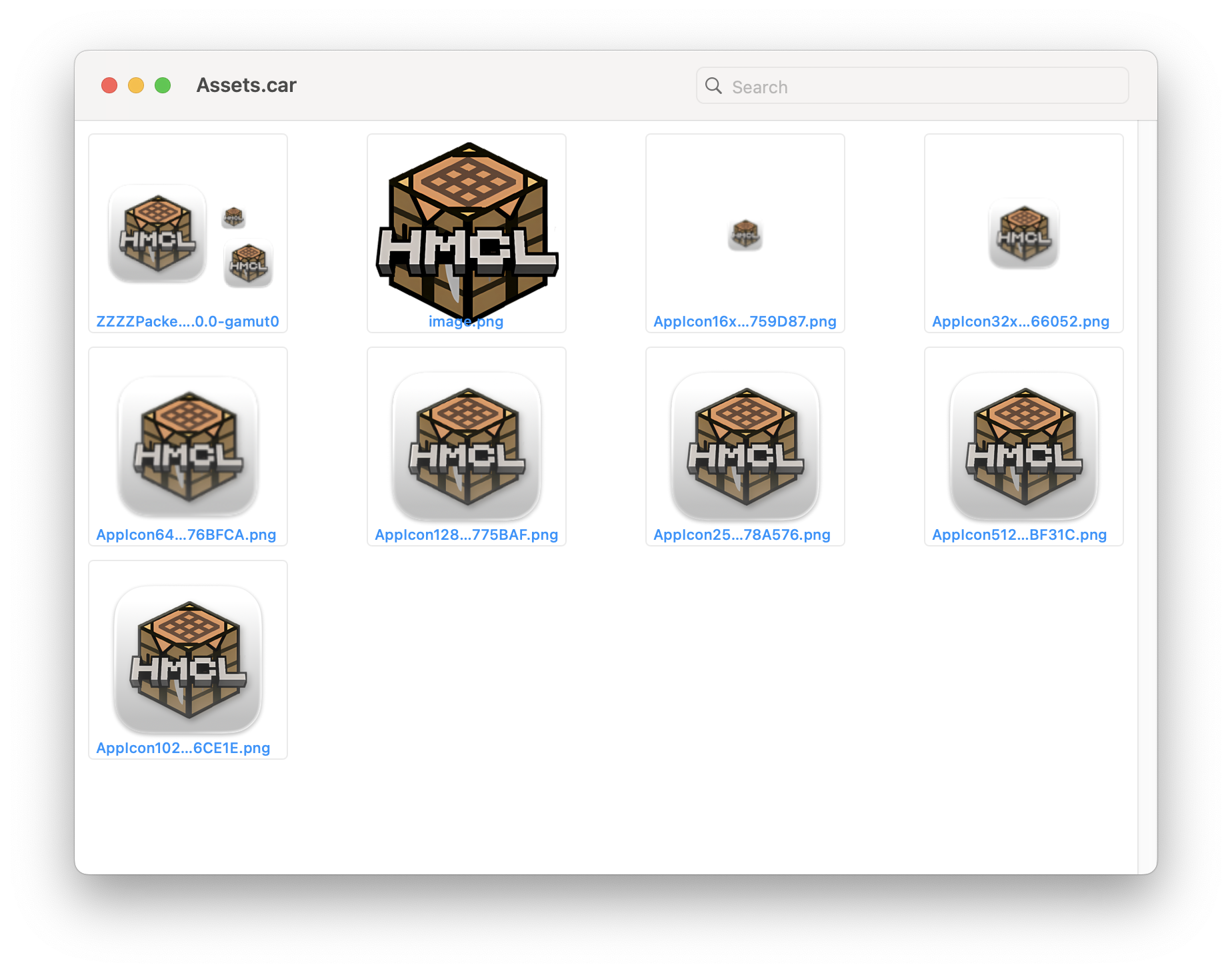This screenshot has height=973, width=1232.
Task: Click the large image.png crafting table picture
Action: click(467, 227)
